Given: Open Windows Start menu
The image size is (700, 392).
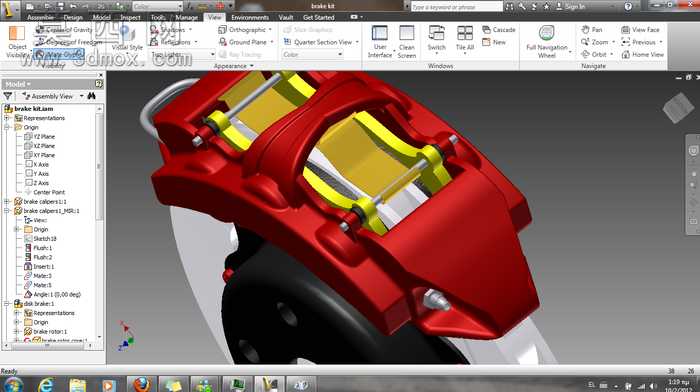Looking at the screenshot, I should [12, 384].
